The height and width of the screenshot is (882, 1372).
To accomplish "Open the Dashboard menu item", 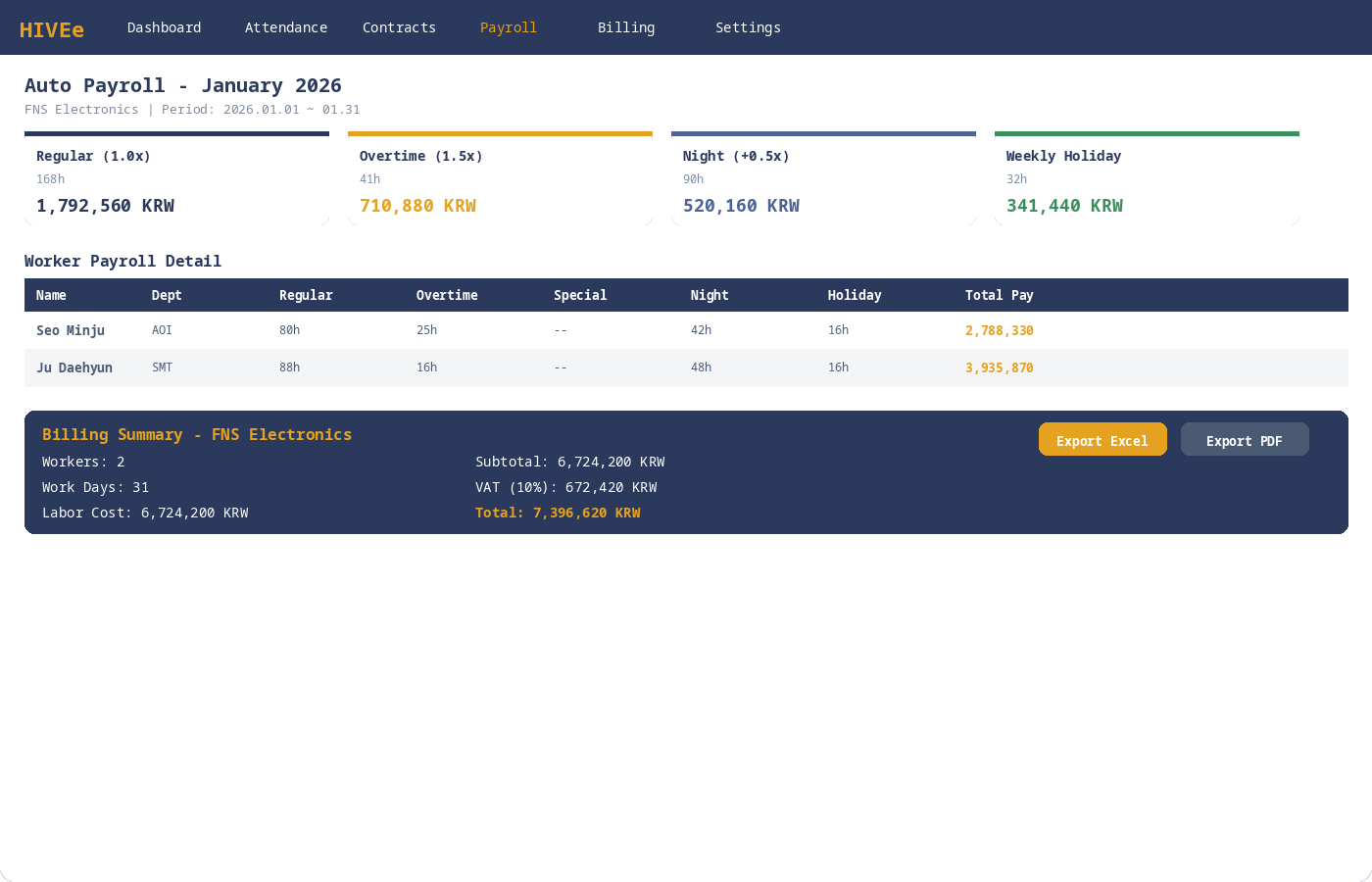I will point(164,27).
